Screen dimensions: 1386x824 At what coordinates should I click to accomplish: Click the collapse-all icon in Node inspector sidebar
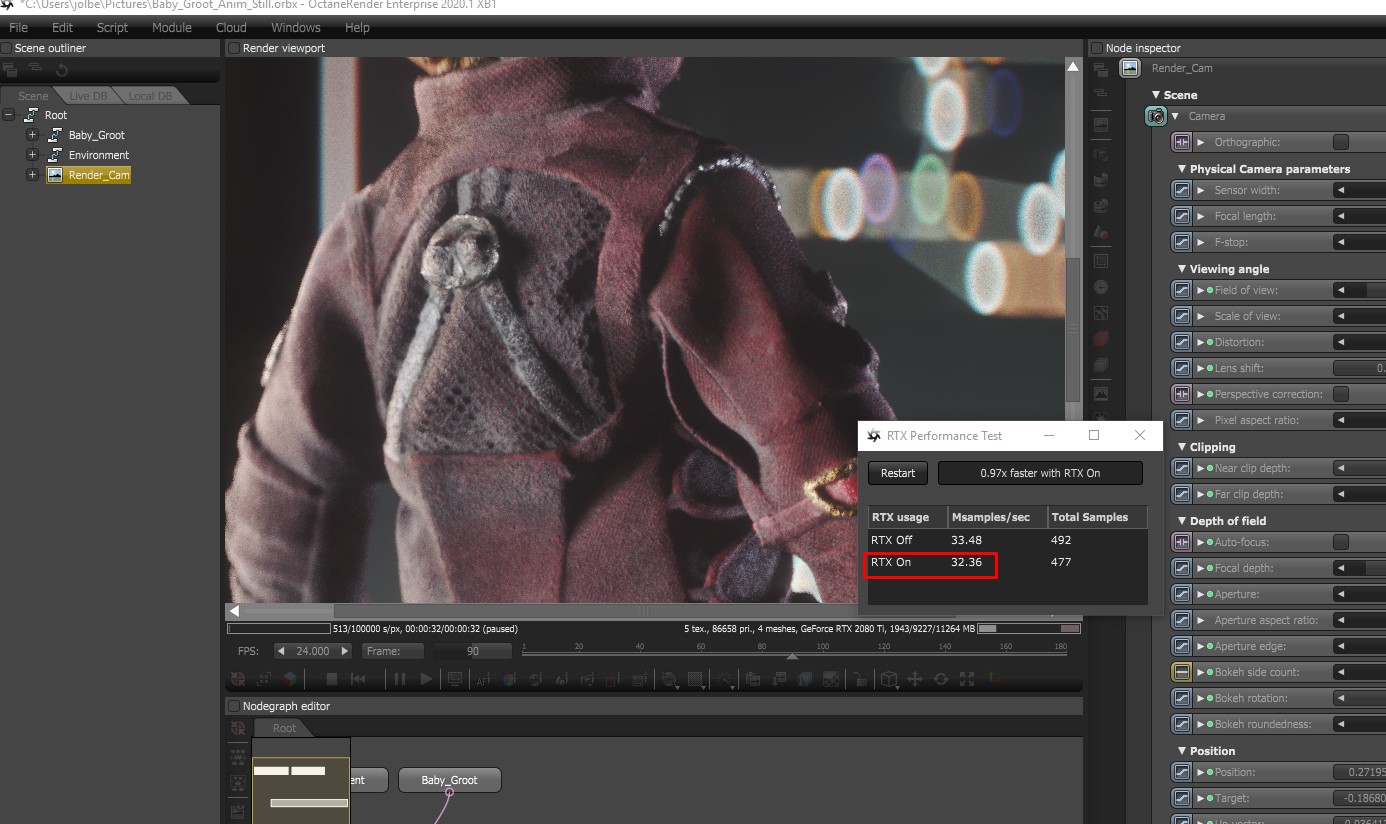click(1101, 92)
